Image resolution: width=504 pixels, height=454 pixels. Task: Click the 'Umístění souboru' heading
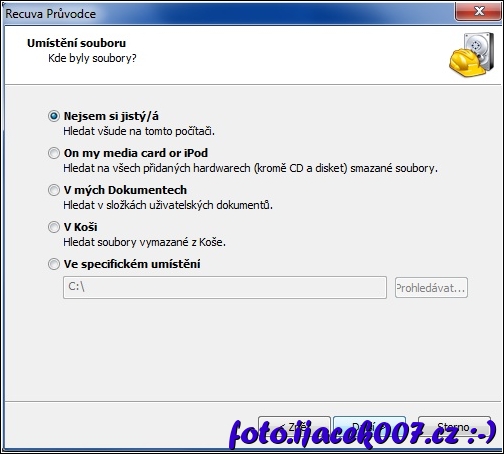pyautogui.click(x=77, y=43)
